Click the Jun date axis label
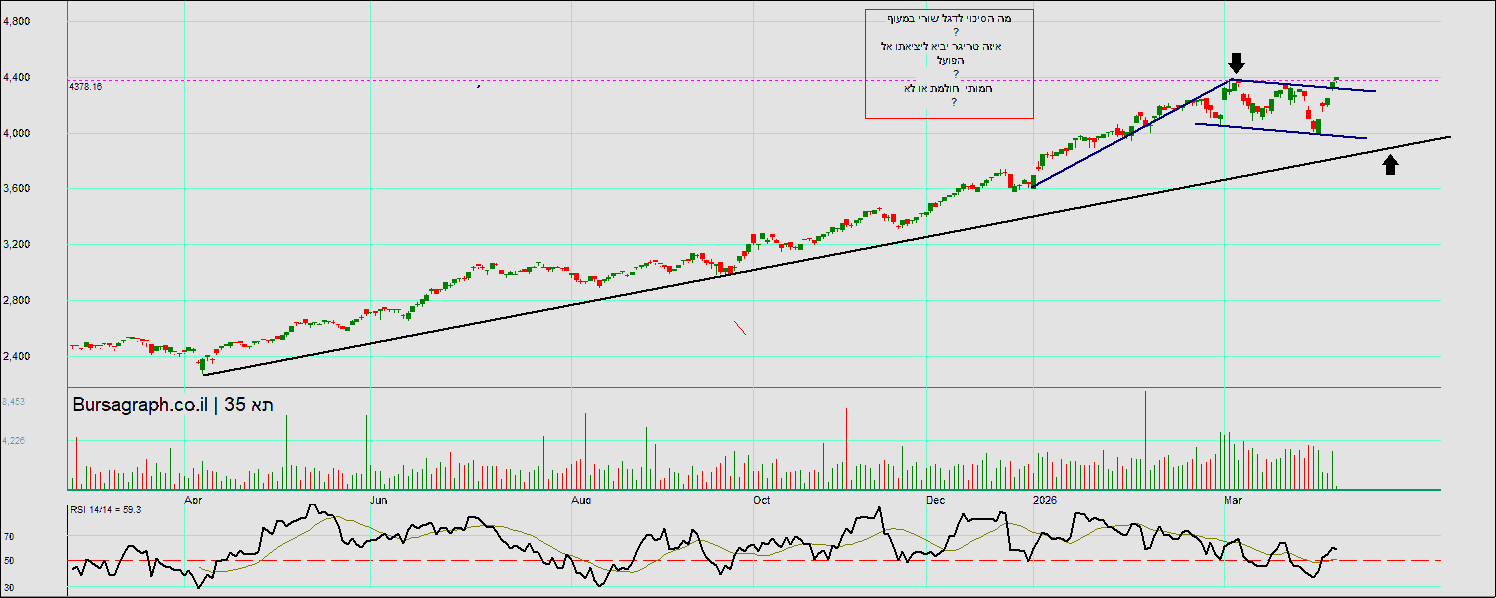 click(x=378, y=498)
